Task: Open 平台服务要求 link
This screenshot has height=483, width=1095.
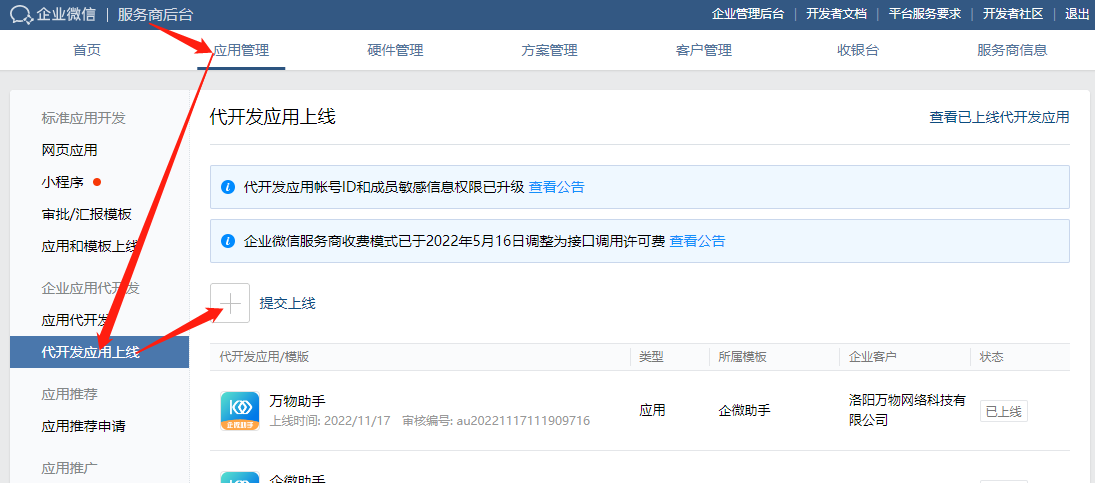Action: click(x=925, y=14)
